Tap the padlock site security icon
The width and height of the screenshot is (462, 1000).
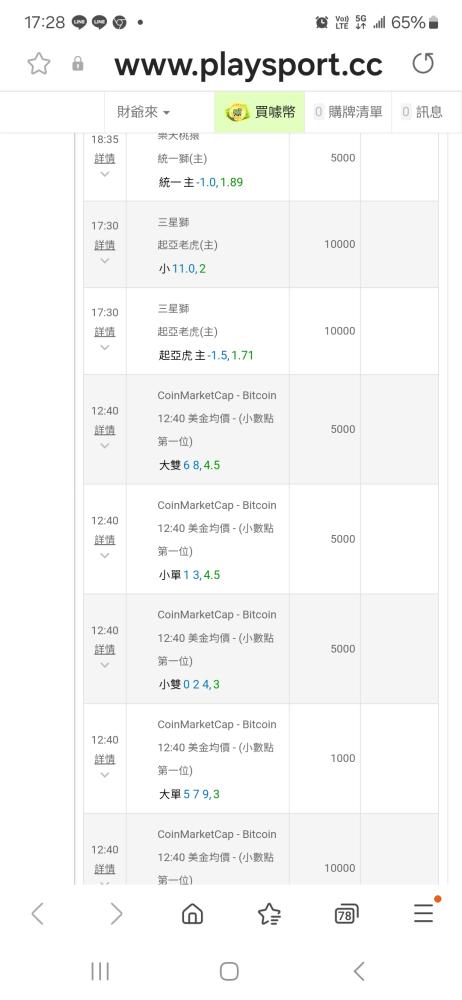tap(78, 64)
